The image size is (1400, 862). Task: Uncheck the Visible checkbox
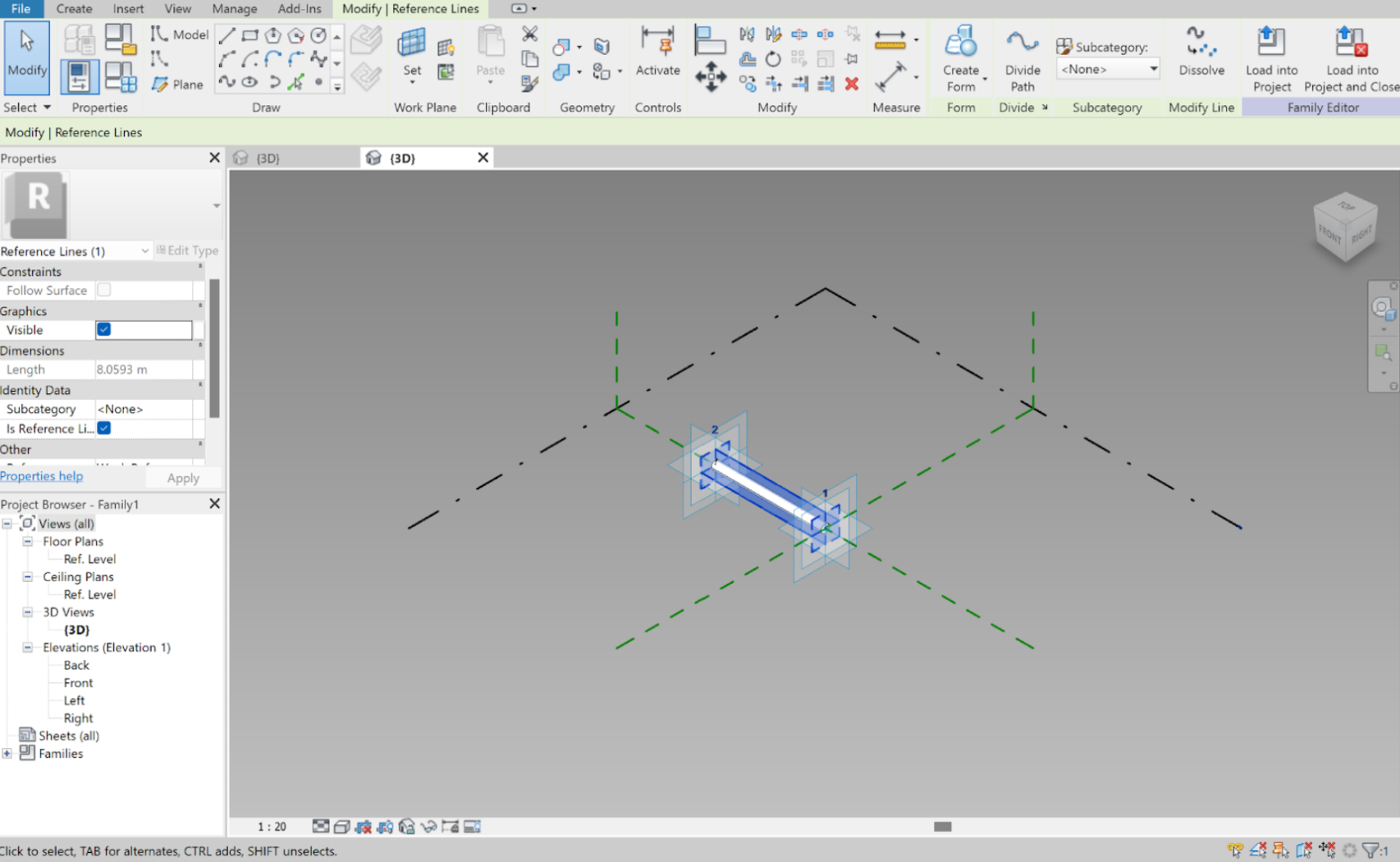[x=104, y=330]
